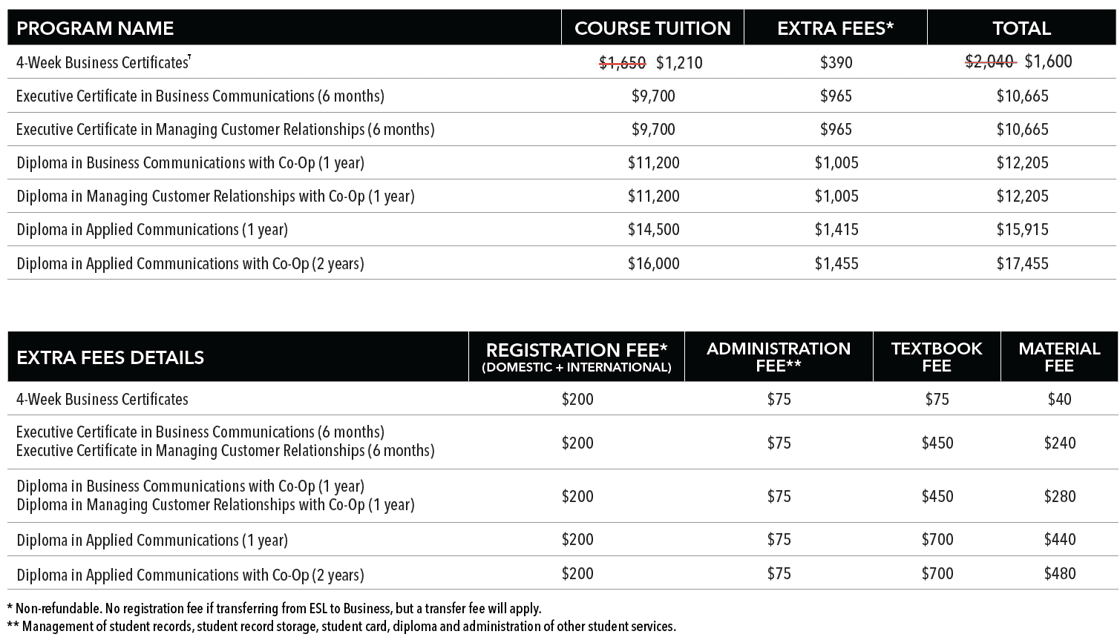Click the COURSE TUITION column header
Screen dimensions: 1120x637
[652, 29]
